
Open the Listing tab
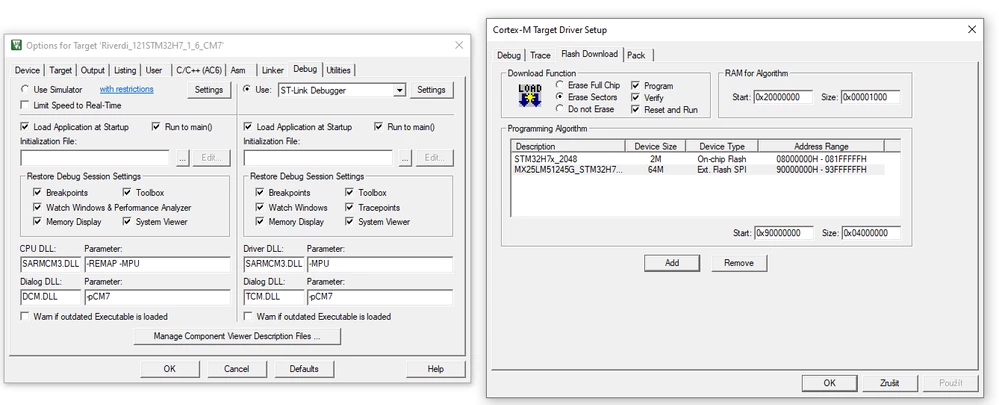[x=126, y=70]
